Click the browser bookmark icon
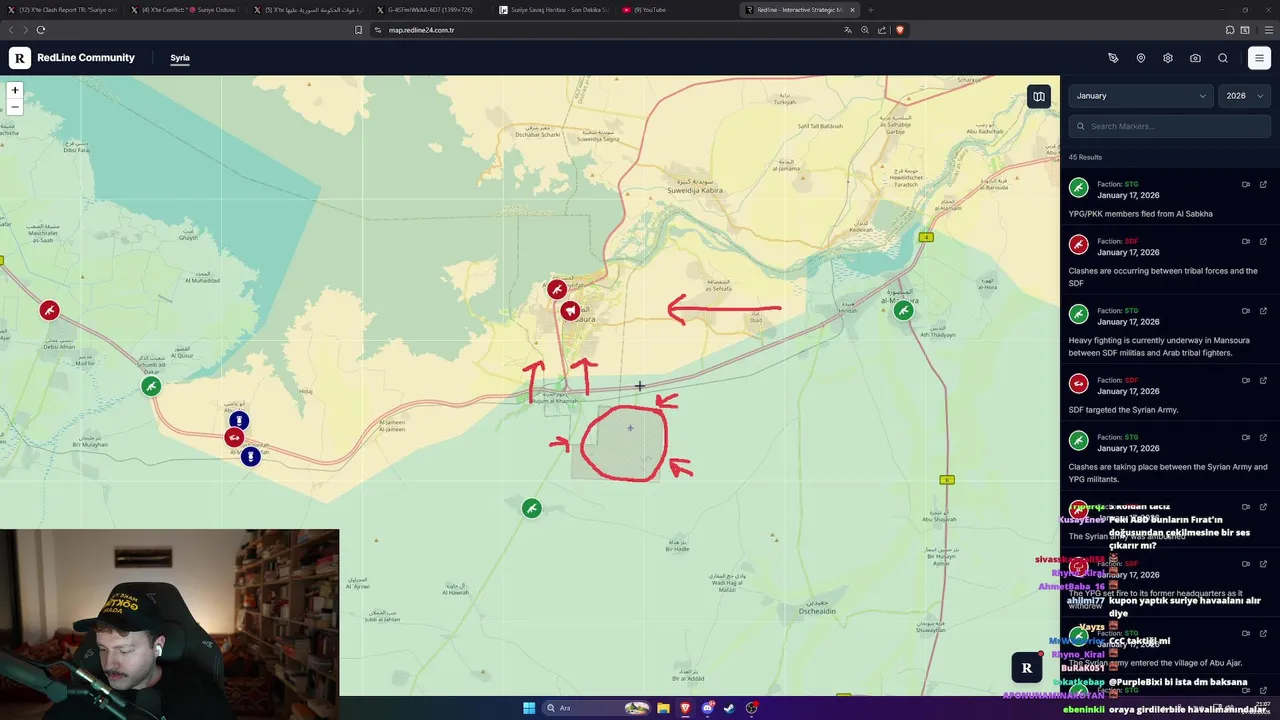1280x720 pixels. (358, 30)
